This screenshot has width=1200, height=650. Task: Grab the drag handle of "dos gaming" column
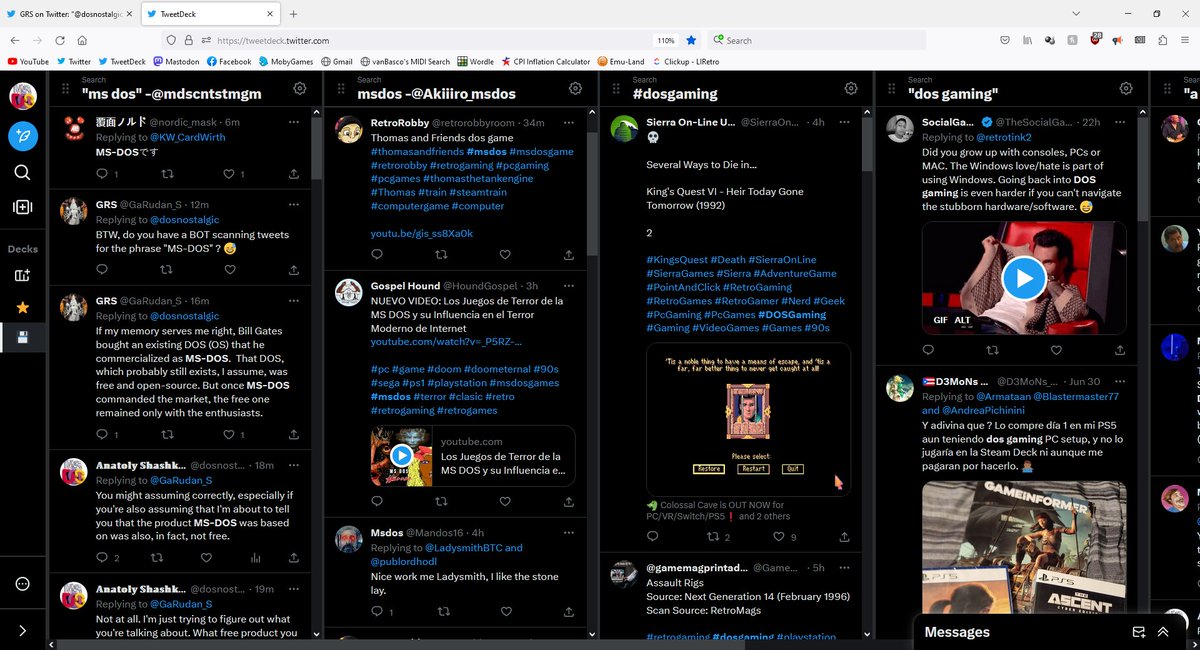pos(893,88)
